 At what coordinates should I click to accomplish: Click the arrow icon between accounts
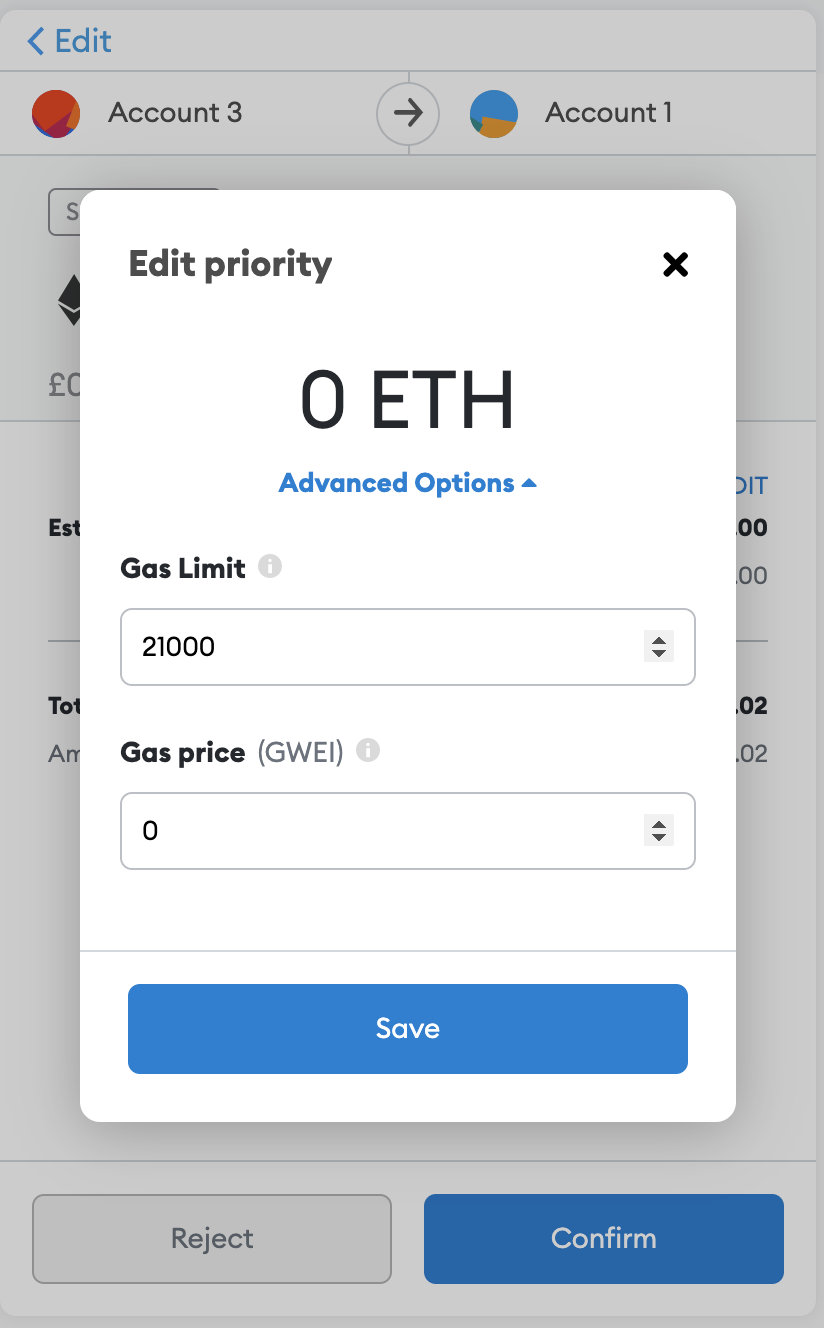coord(408,113)
